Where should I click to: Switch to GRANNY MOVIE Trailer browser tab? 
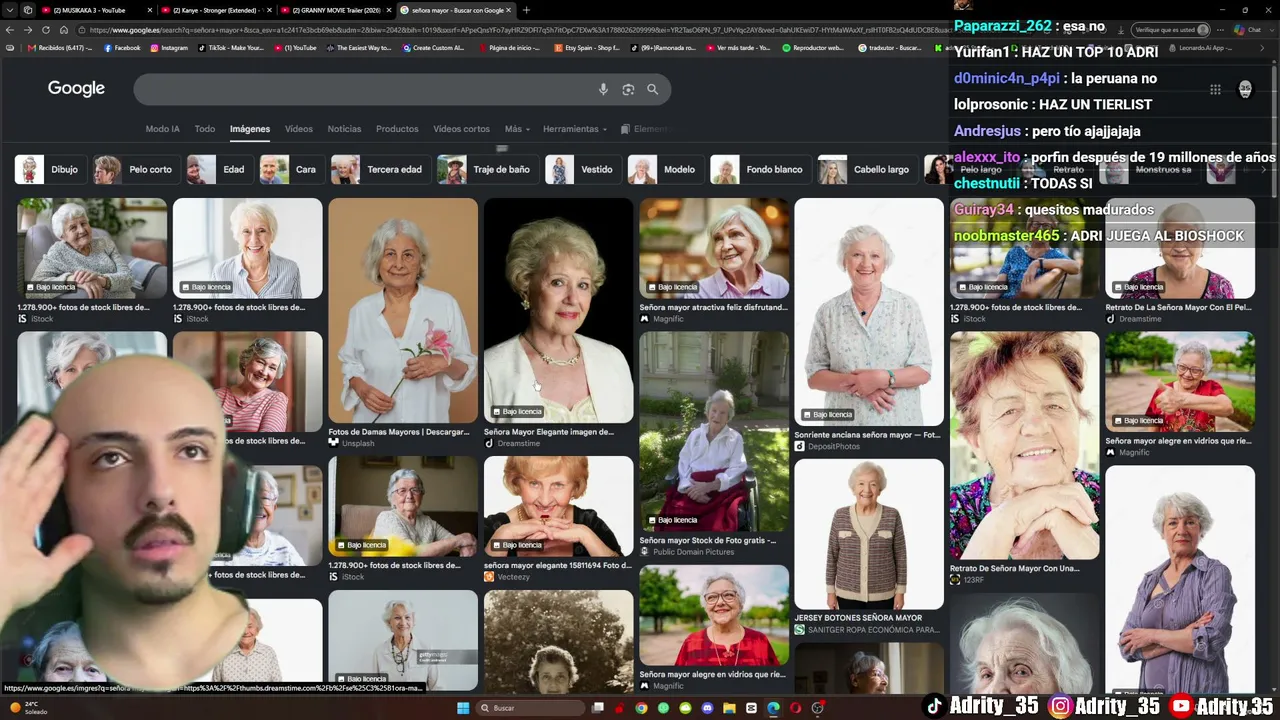(x=334, y=10)
